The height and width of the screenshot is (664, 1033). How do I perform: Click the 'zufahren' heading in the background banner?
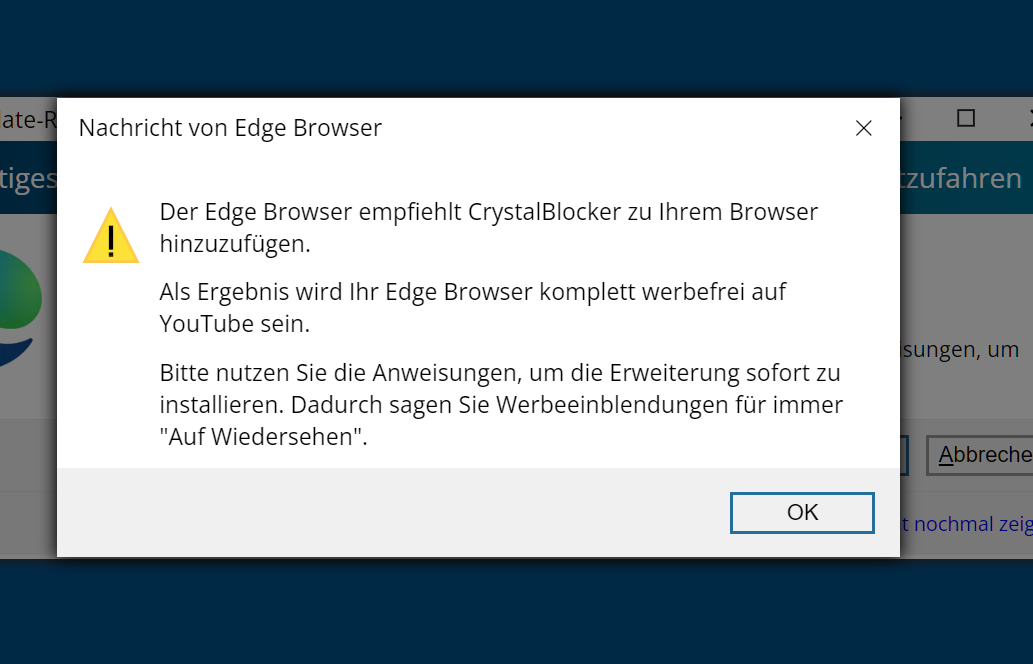961,179
